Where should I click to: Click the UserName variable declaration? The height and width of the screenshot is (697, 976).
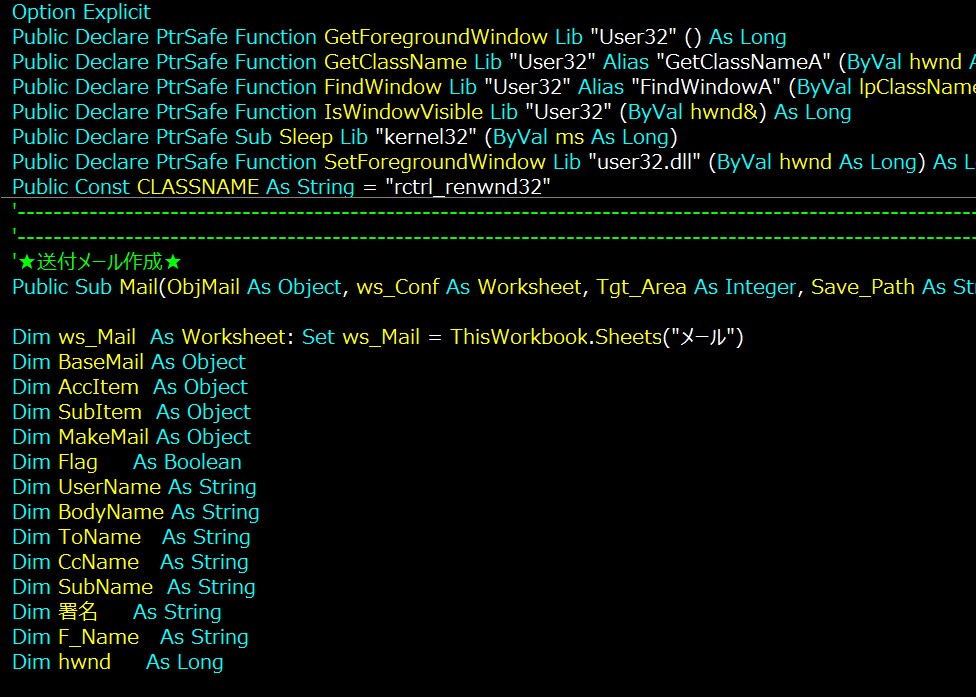pyautogui.click(x=134, y=487)
